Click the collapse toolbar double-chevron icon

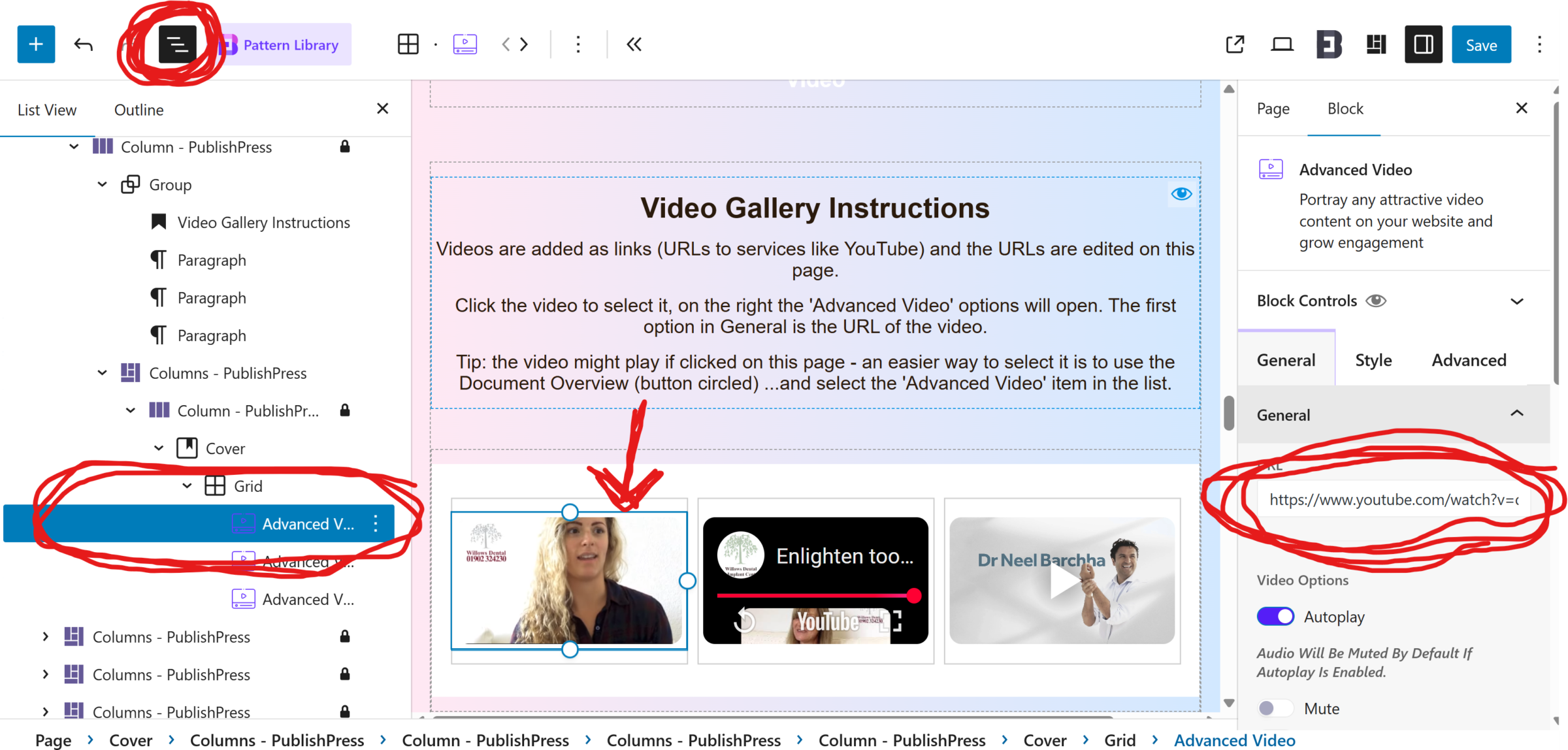coord(633,44)
